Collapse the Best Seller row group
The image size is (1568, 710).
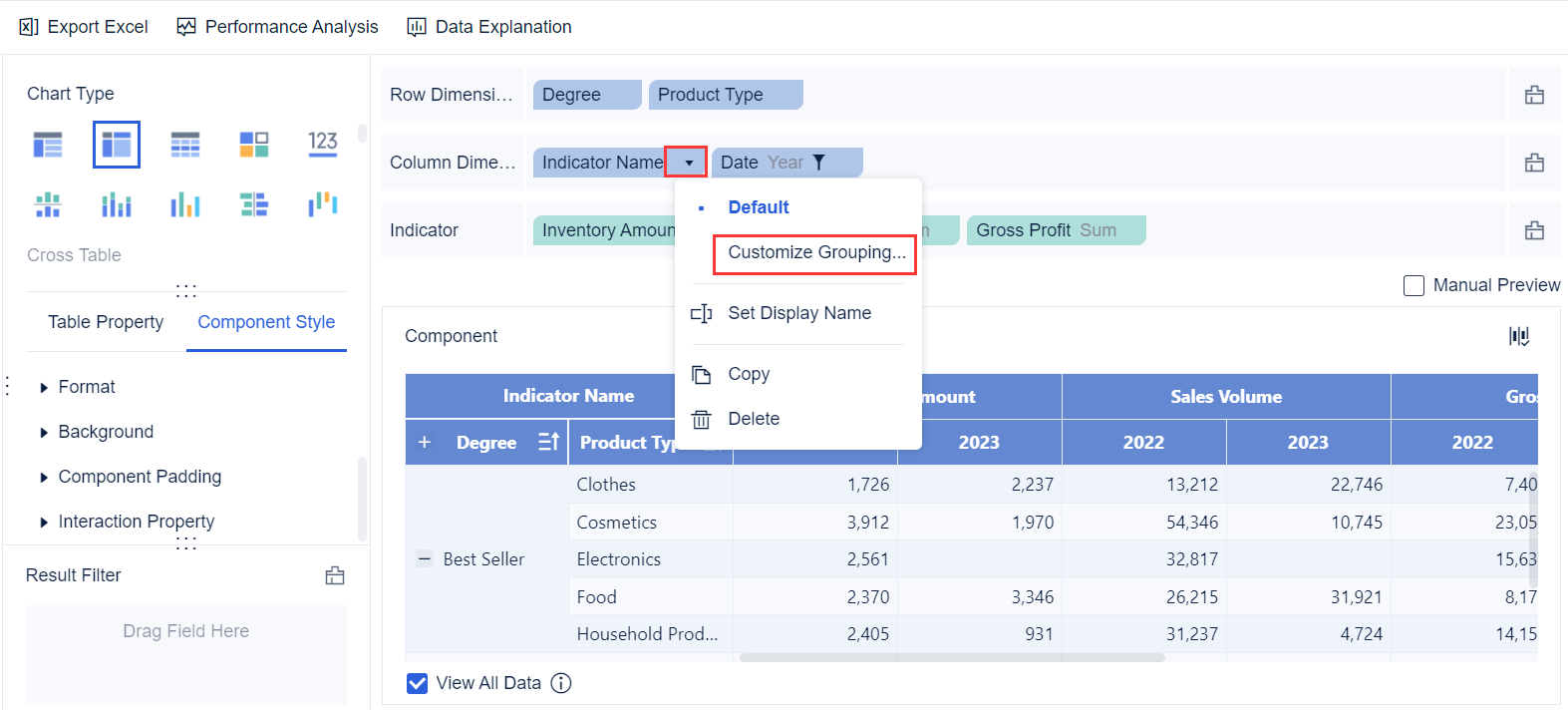[x=425, y=559]
